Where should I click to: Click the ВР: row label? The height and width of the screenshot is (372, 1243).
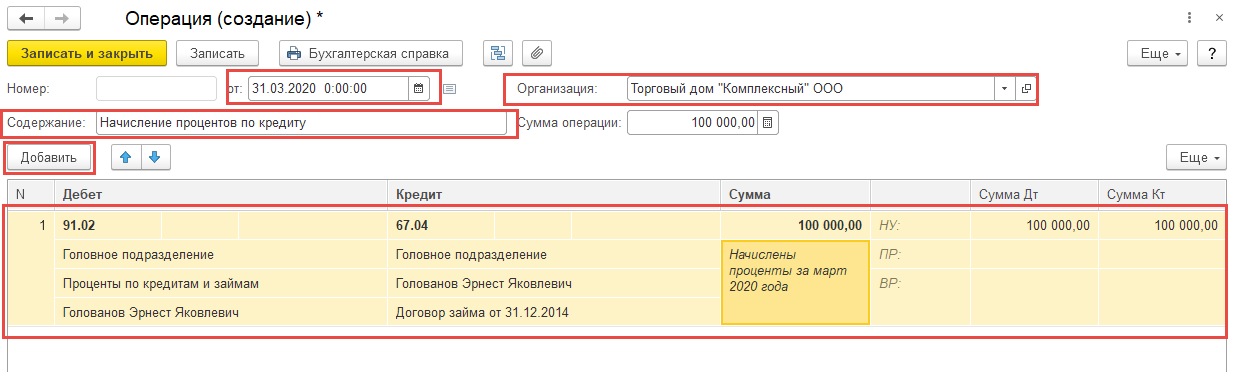[890, 284]
